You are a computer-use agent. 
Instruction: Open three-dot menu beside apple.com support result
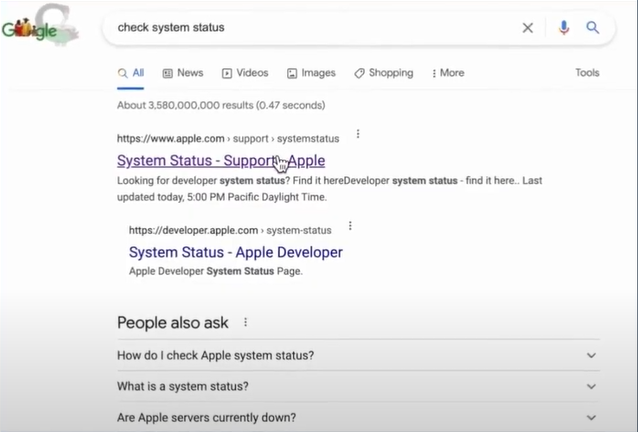coord(358,134)
